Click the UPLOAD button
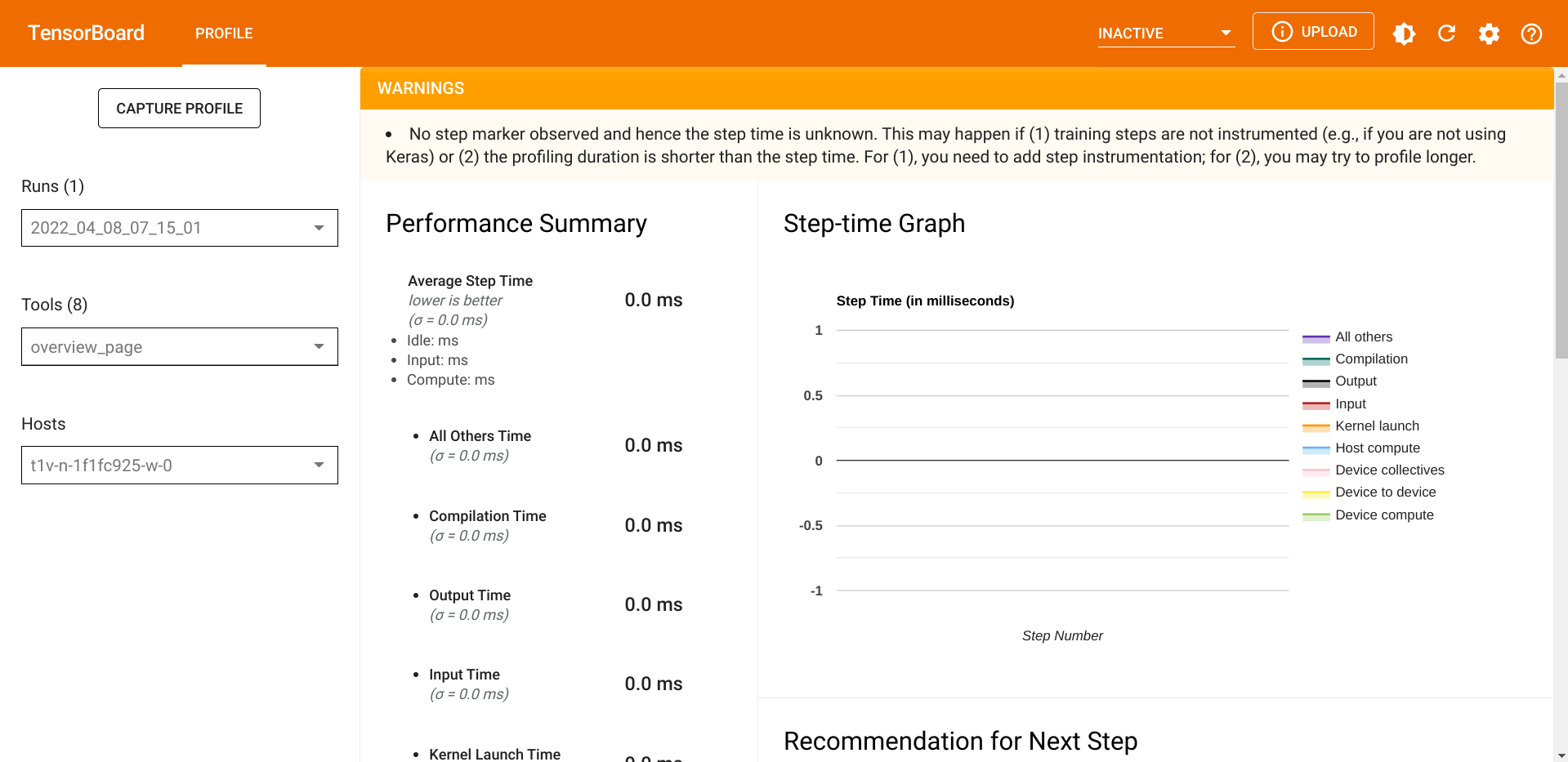The width and height of the screenshot is (1568, 762). click(1313, 32)
